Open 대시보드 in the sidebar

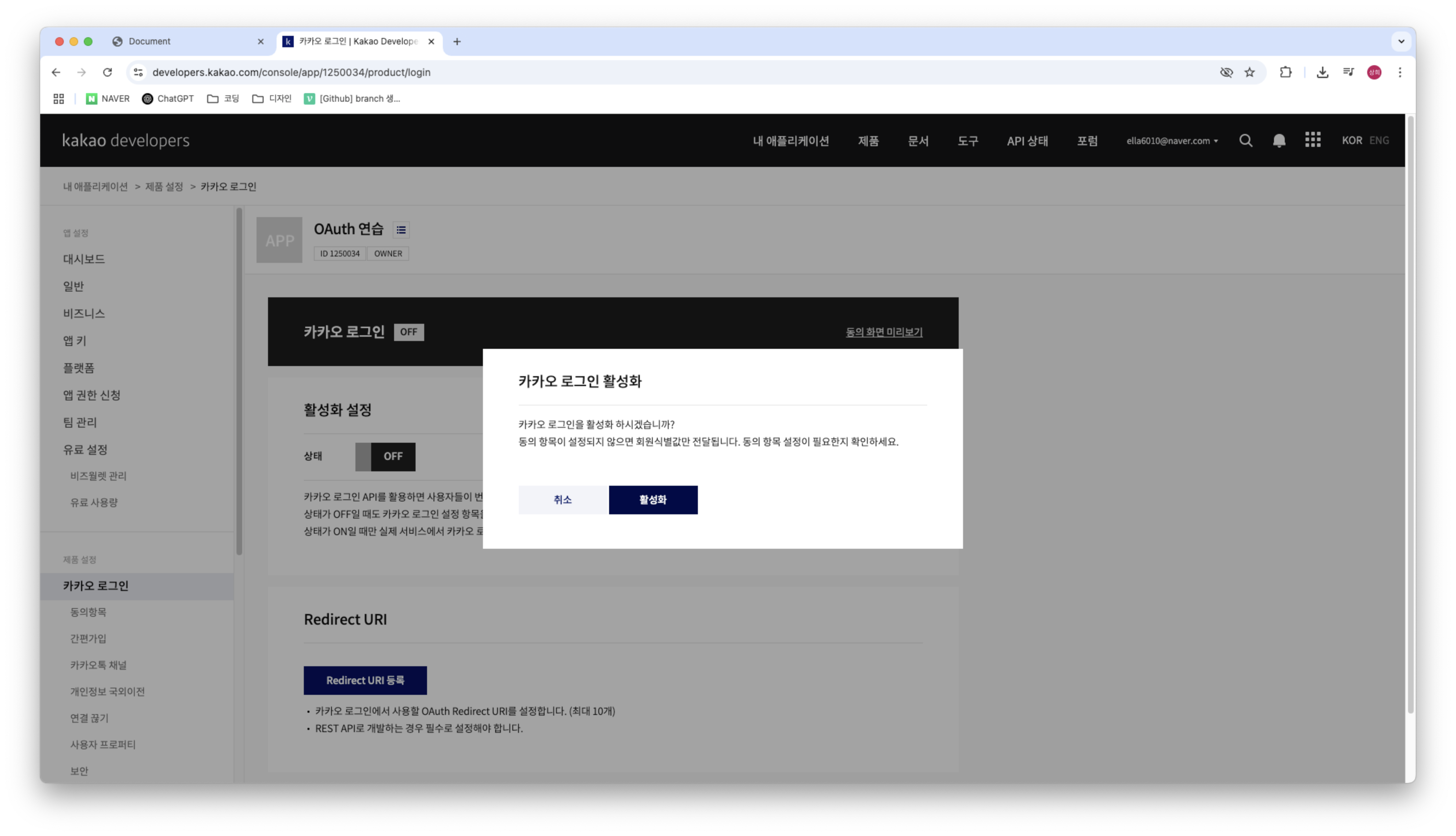click(x=84, y=259)
